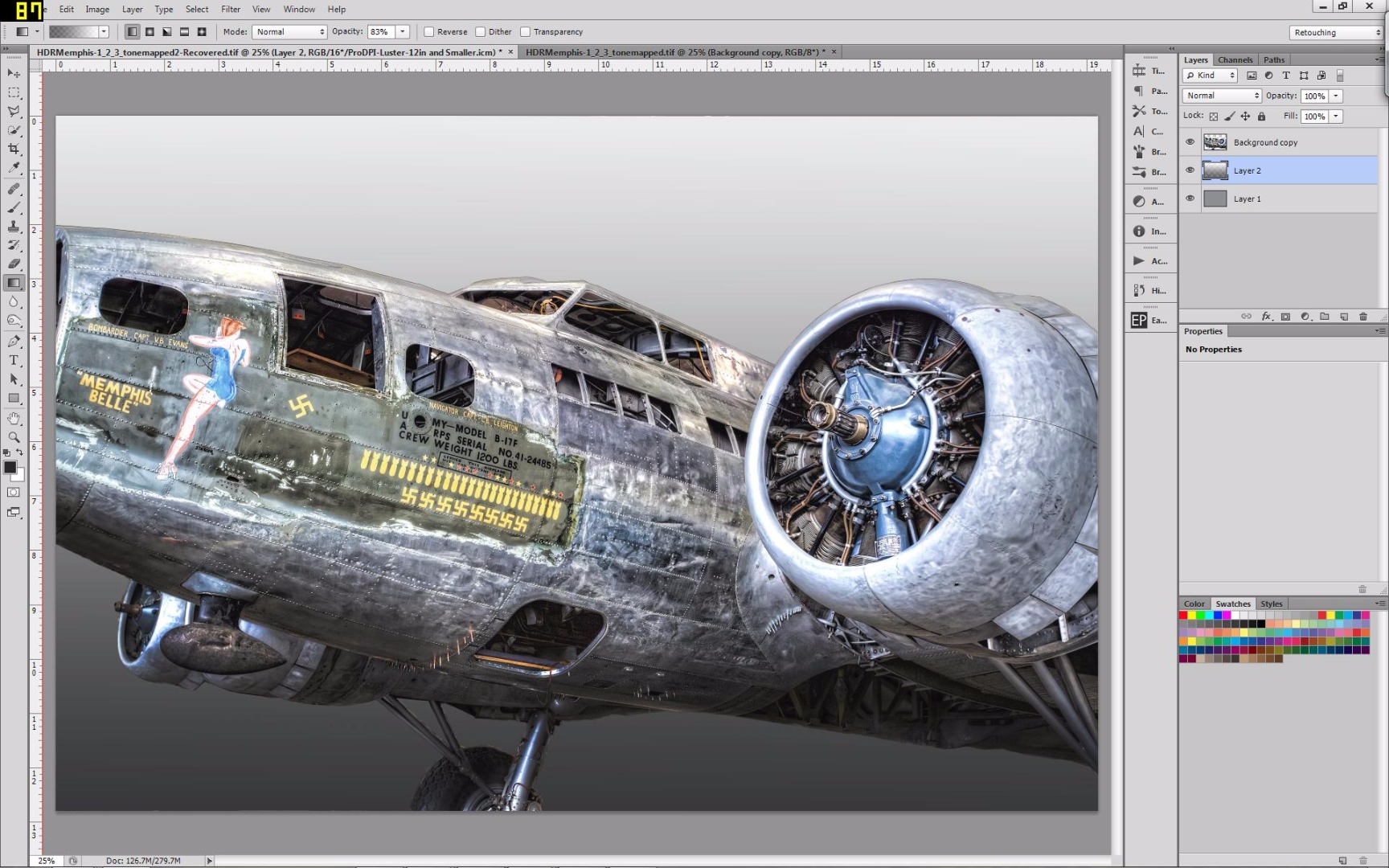Select the History Brush tool
Image resolution: width=1389 pixels, height=868 pixels.
coord(14,245)
